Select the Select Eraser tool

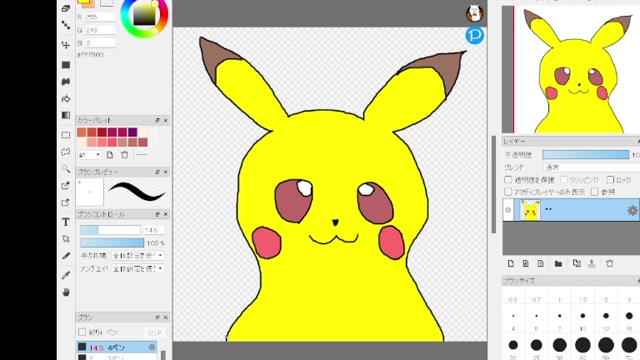click(66, 202)
